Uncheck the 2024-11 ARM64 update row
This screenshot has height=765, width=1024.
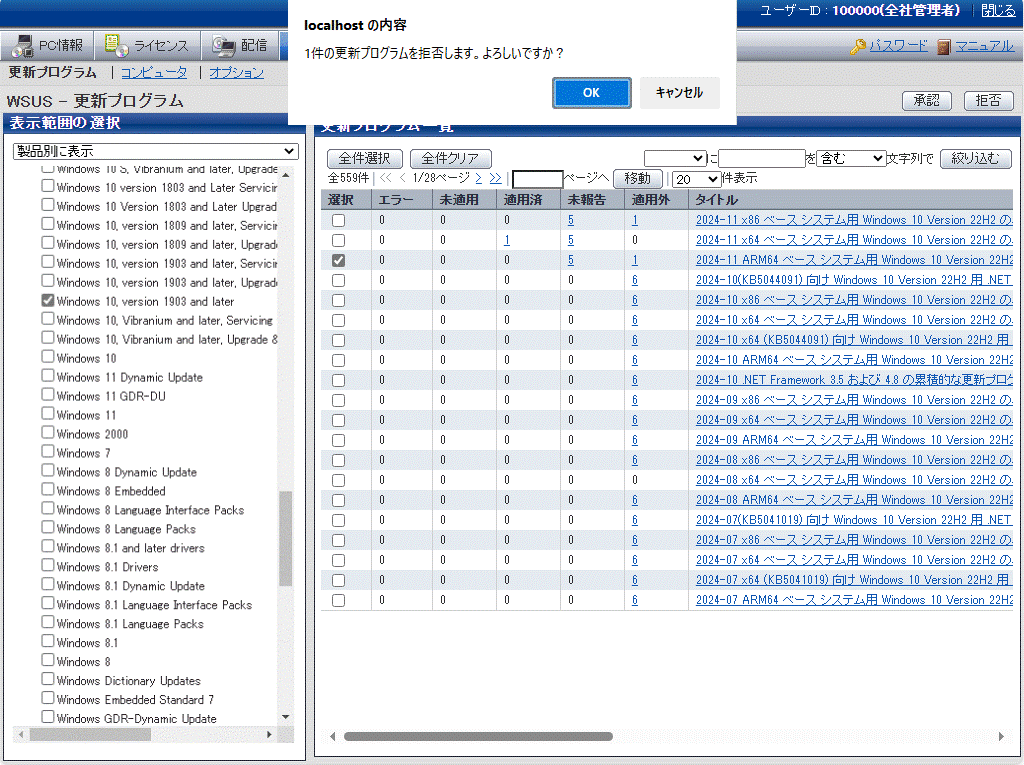point(338,260)
